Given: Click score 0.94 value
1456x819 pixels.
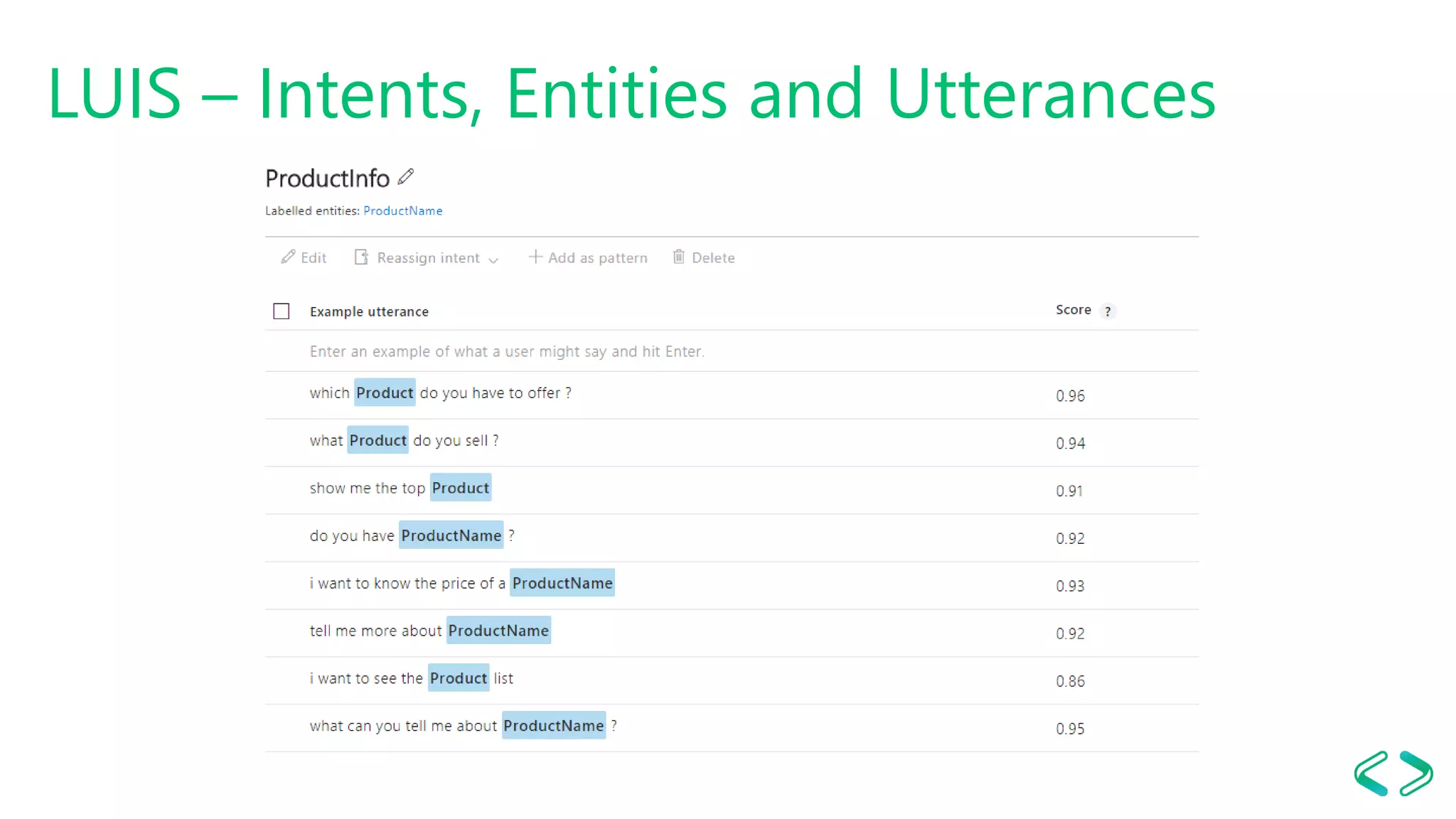Looking at the screenshot, I should [x=1070, y=444].
